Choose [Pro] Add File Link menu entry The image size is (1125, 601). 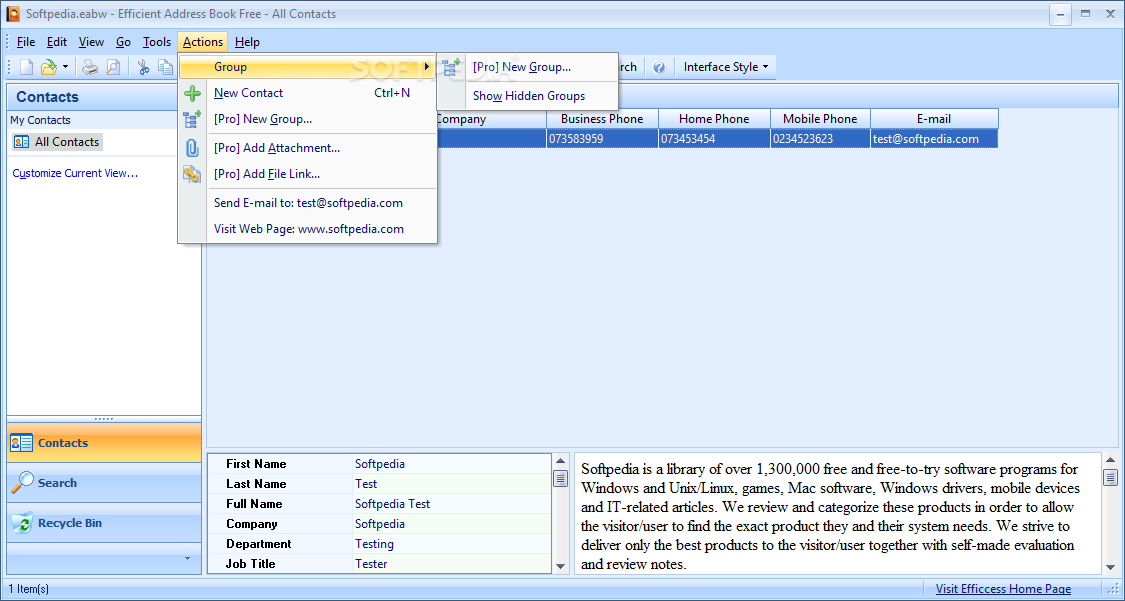307,174
